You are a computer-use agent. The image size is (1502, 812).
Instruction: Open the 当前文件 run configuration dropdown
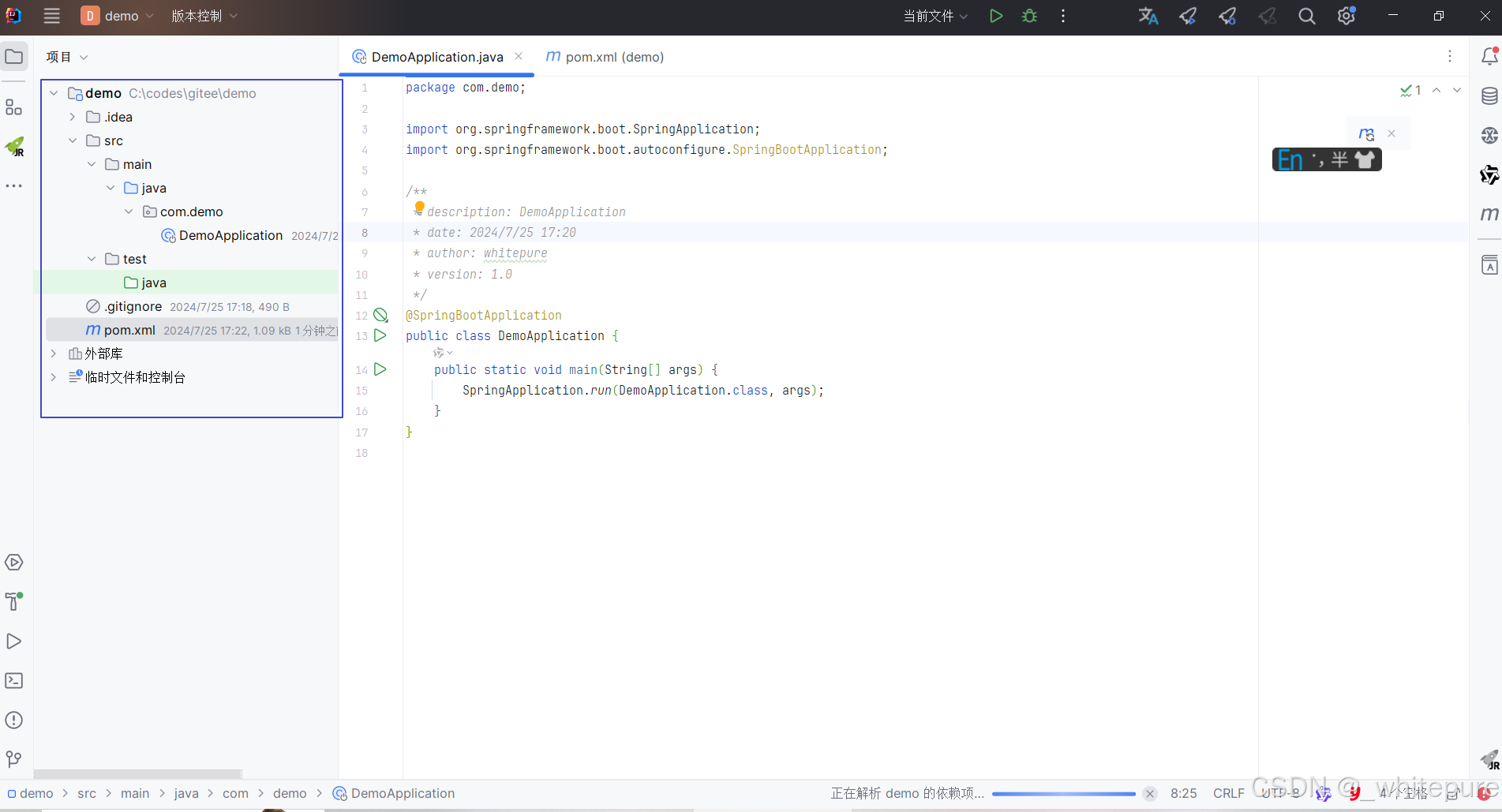click(x=935, y=16)
